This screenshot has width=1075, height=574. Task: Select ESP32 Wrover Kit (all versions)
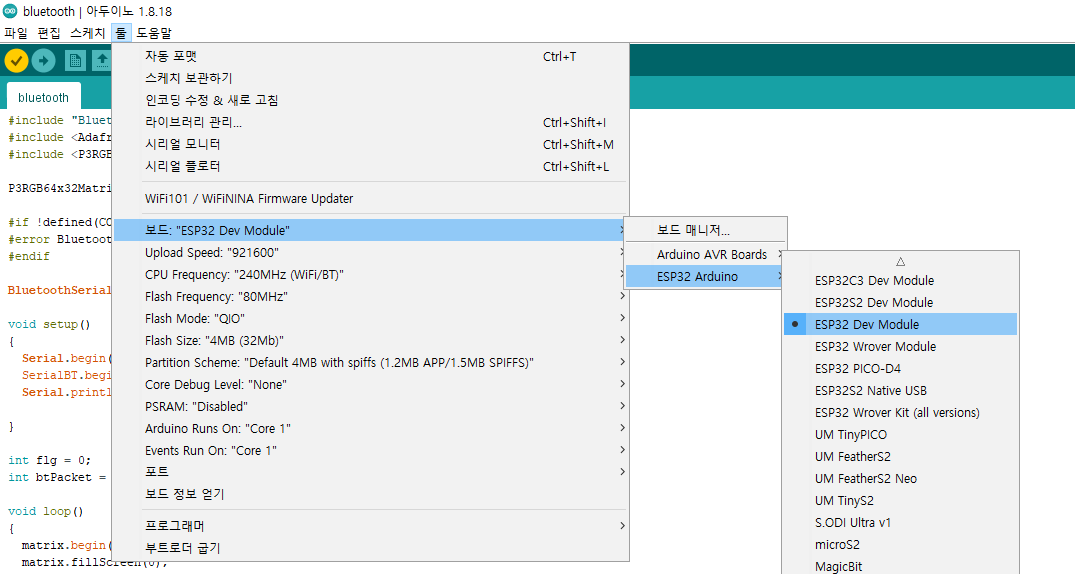(900, 412)
